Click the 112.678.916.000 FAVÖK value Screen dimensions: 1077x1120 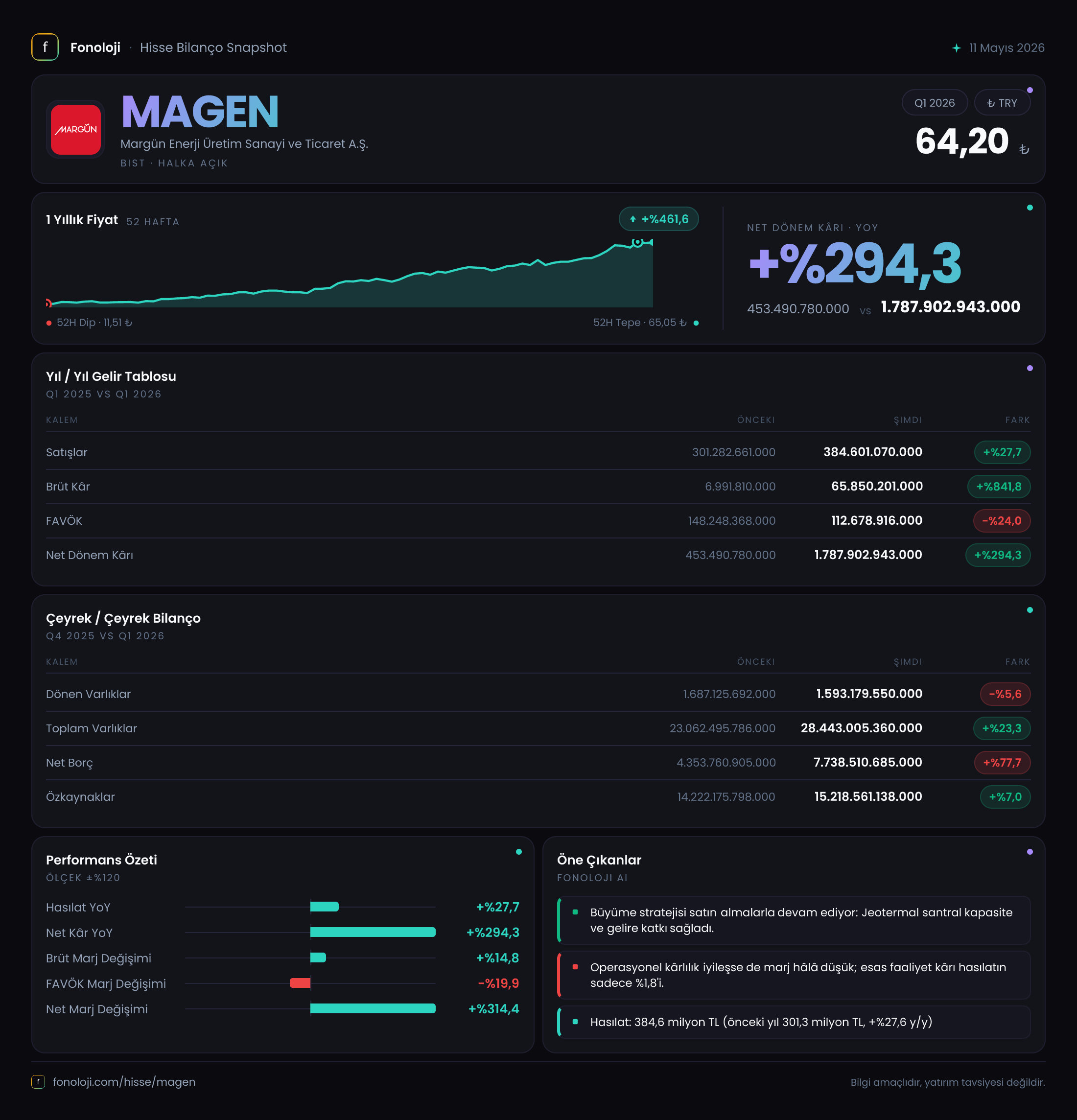(876, 520)
